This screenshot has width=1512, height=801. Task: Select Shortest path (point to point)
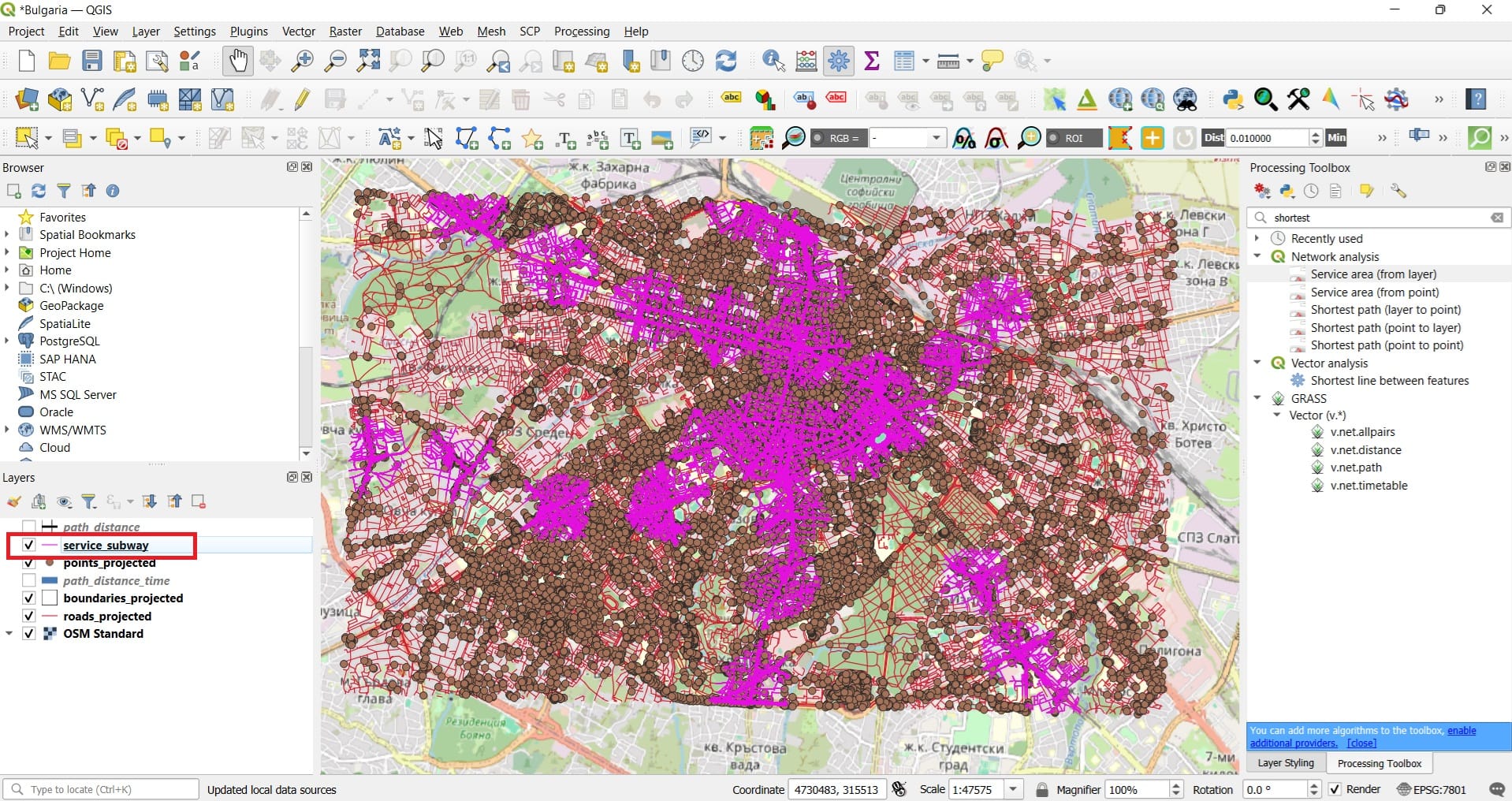coord(1387,345)
